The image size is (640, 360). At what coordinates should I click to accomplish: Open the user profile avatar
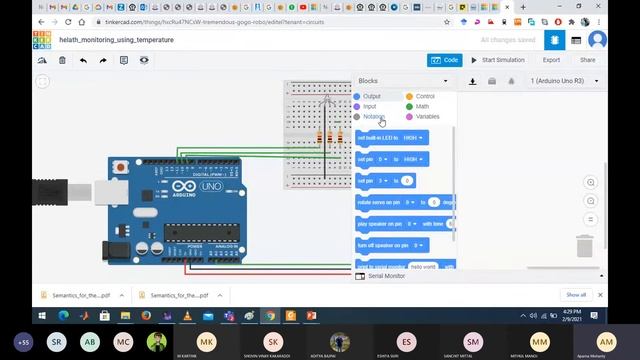(597, 40)
